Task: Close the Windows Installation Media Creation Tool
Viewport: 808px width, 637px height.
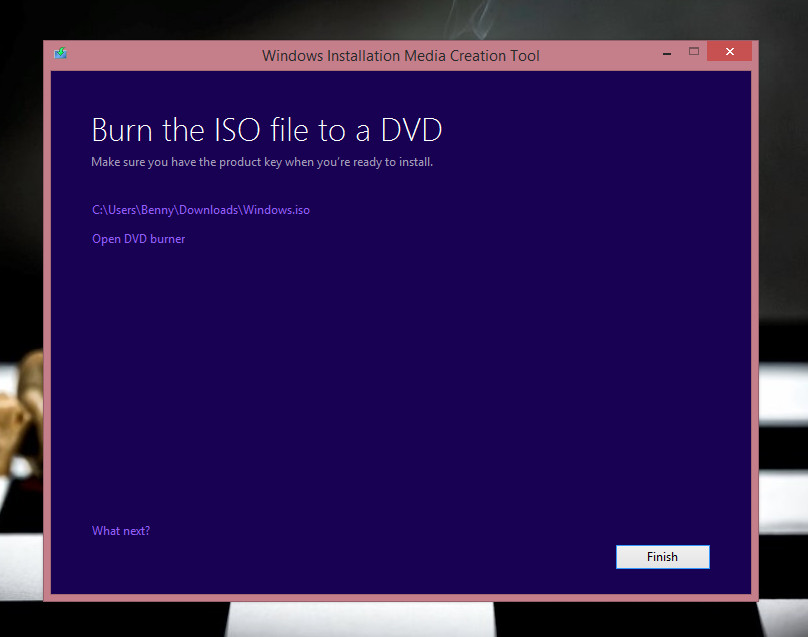Action: point(729,51)
